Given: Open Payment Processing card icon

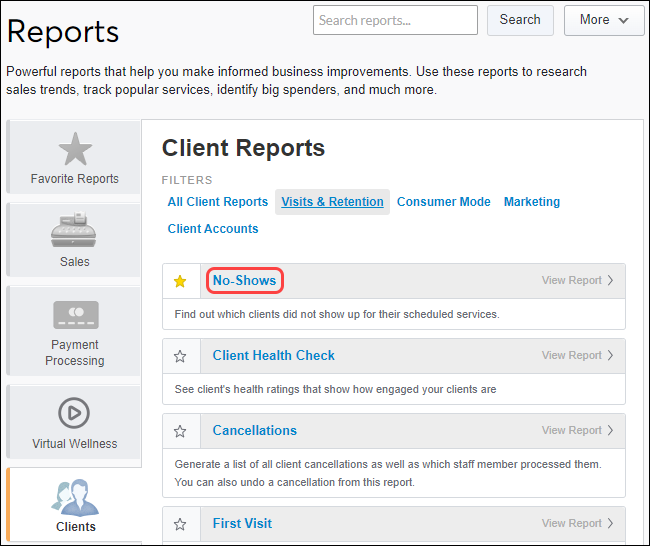Looking at the screenshot, I should click(x=75, y=315).
